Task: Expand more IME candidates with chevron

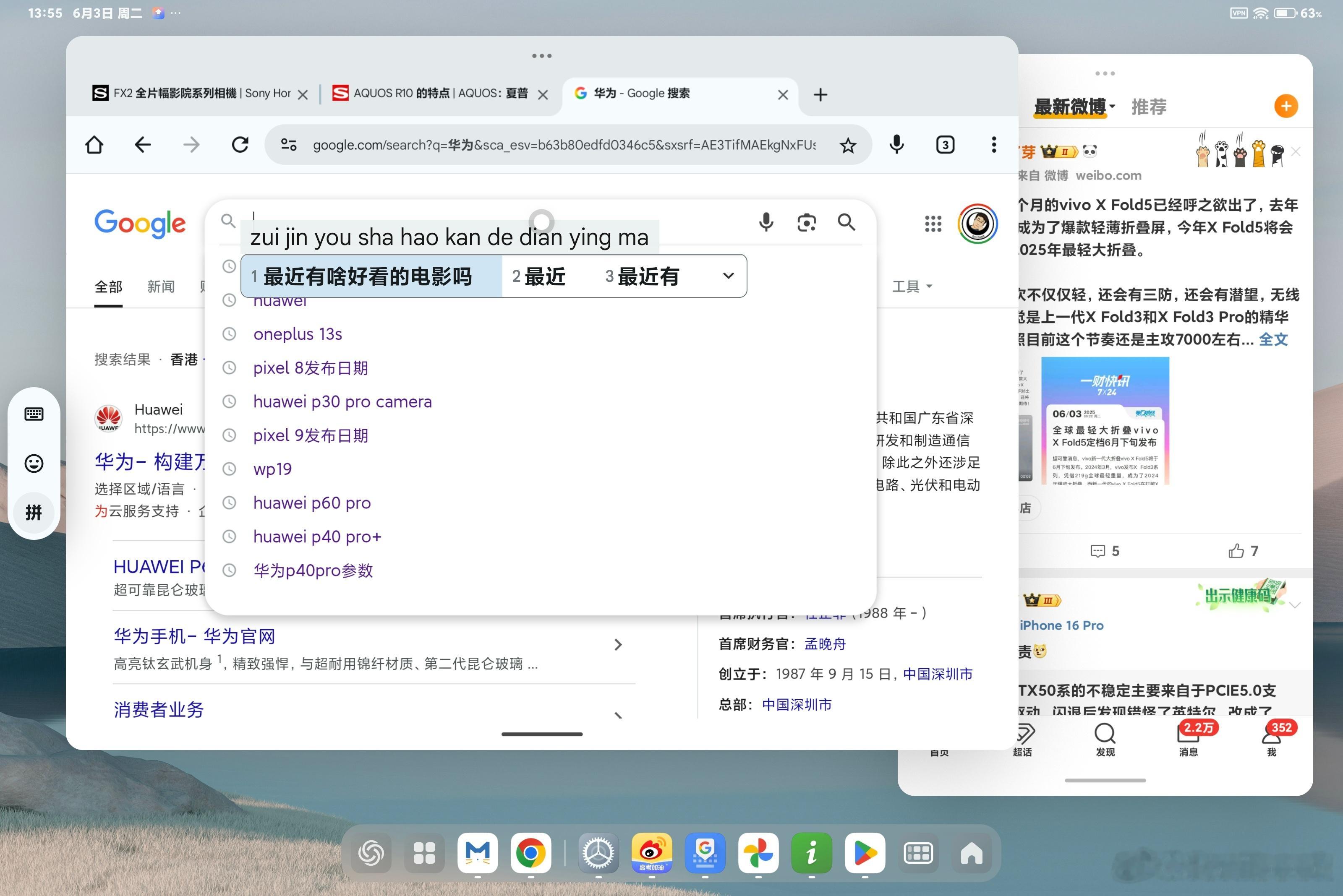Action: point(728,276)
